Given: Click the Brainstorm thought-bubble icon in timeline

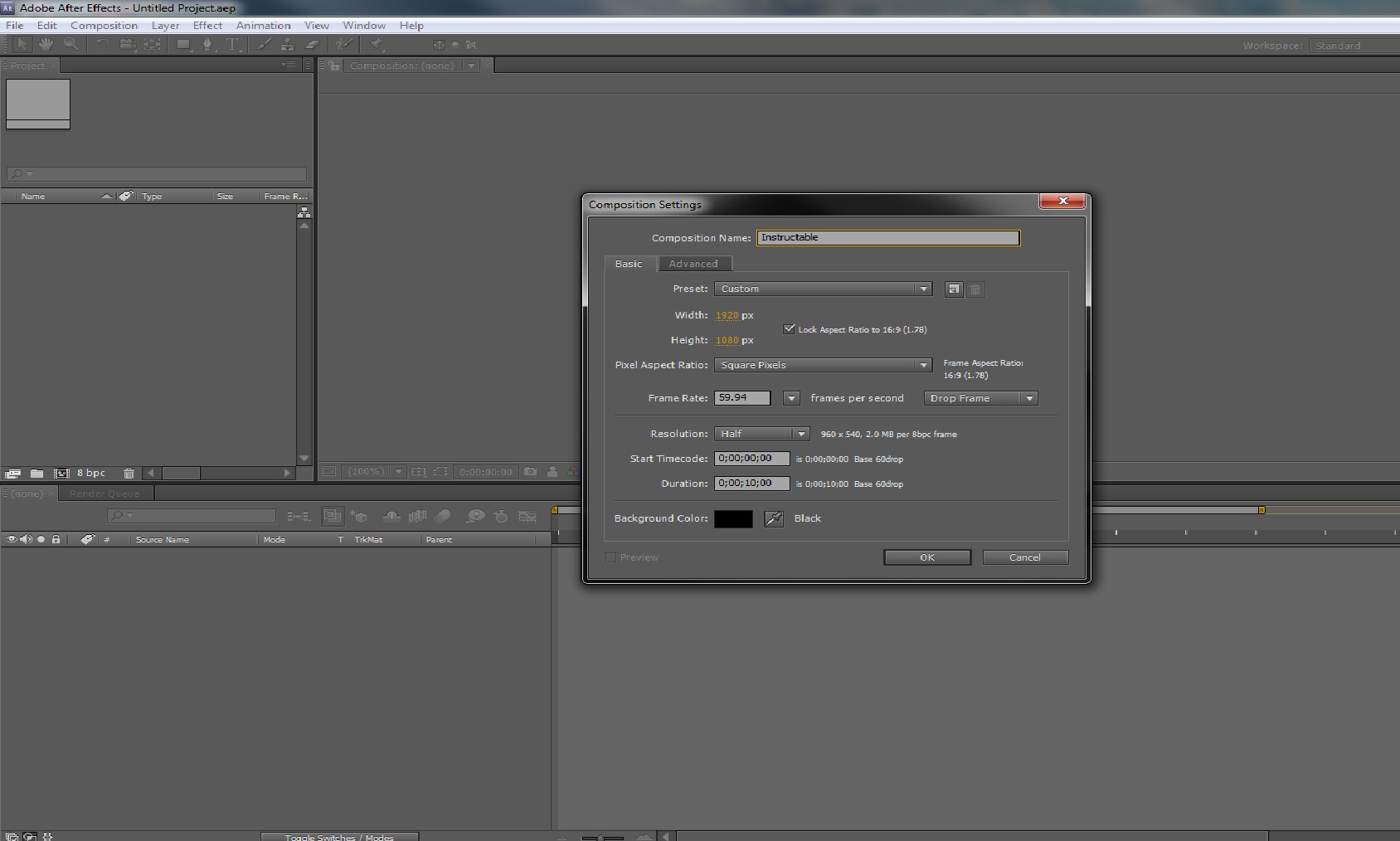Looking at the screenshot, I should pos(475,516).
